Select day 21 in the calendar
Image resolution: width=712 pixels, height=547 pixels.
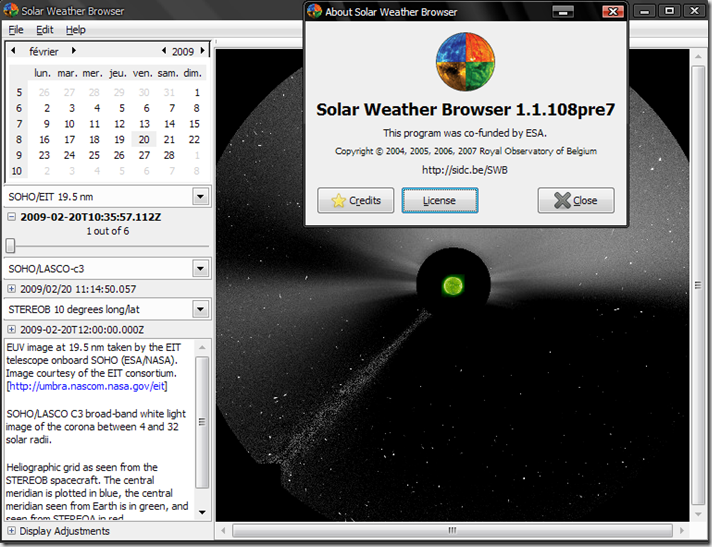(x=169, y=139)
